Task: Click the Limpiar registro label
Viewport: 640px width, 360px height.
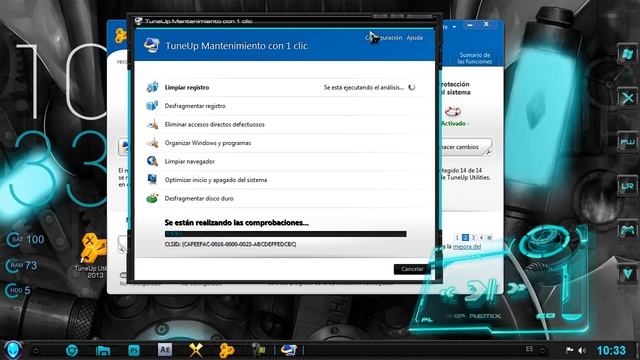Action: pos(187,87)
